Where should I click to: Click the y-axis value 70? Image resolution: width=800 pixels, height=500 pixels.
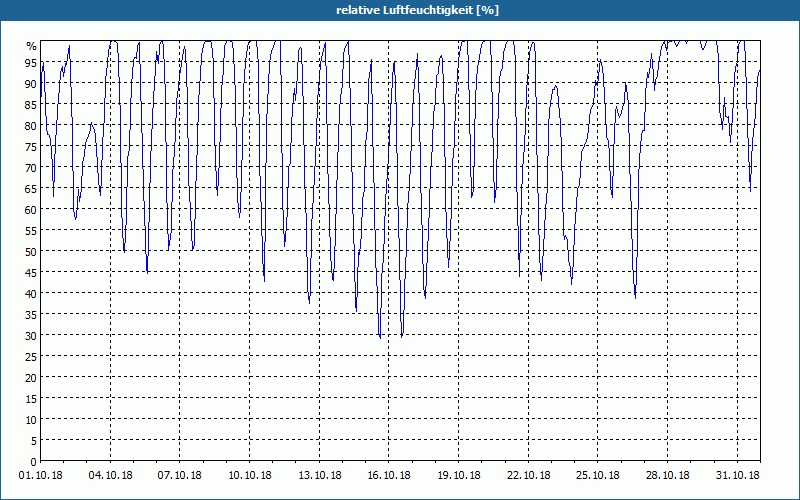[x=31, y=168]
